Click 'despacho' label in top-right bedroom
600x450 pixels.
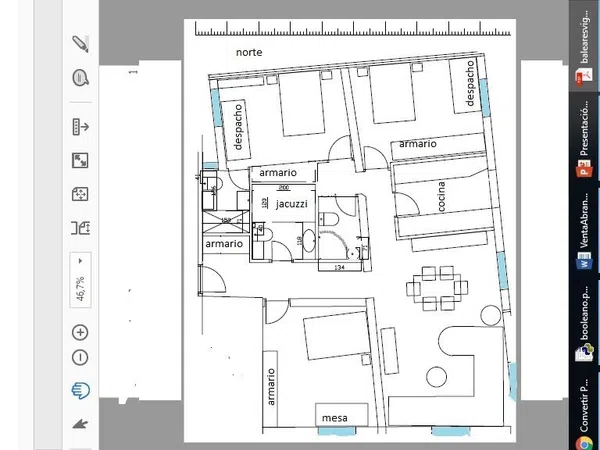click(x=470, y=83)
